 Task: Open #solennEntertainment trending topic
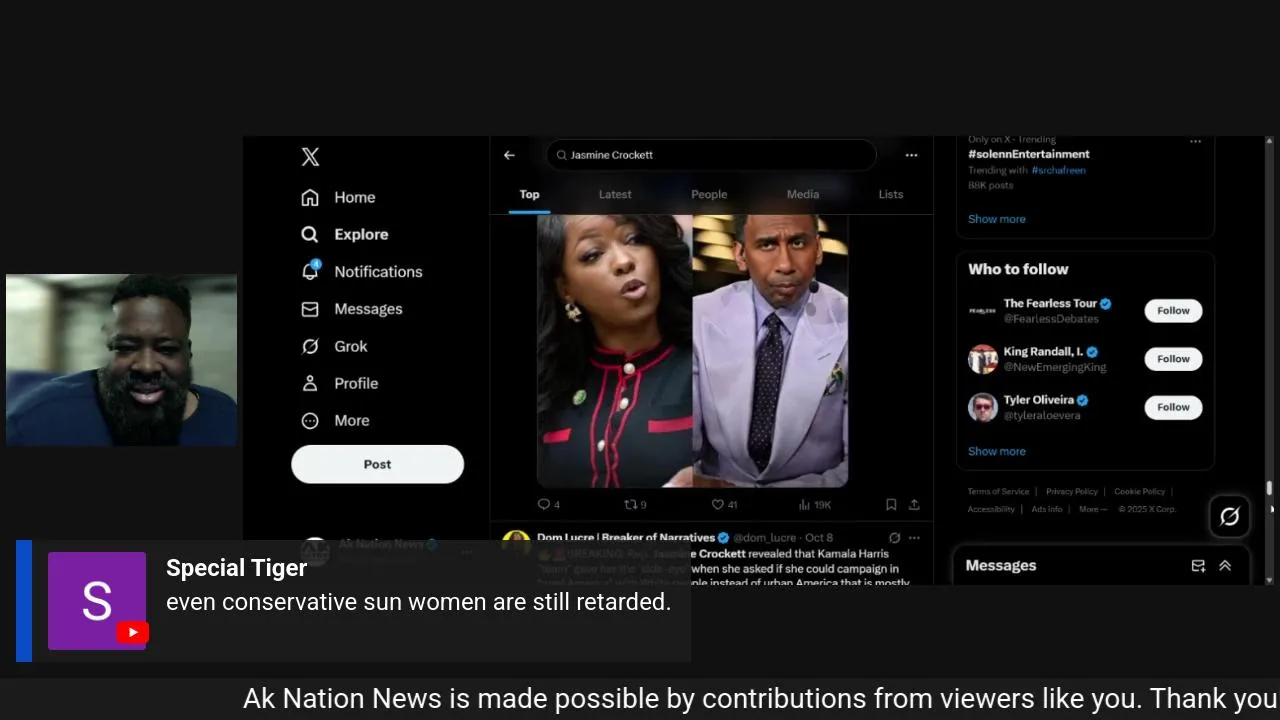click(1028, 154)
